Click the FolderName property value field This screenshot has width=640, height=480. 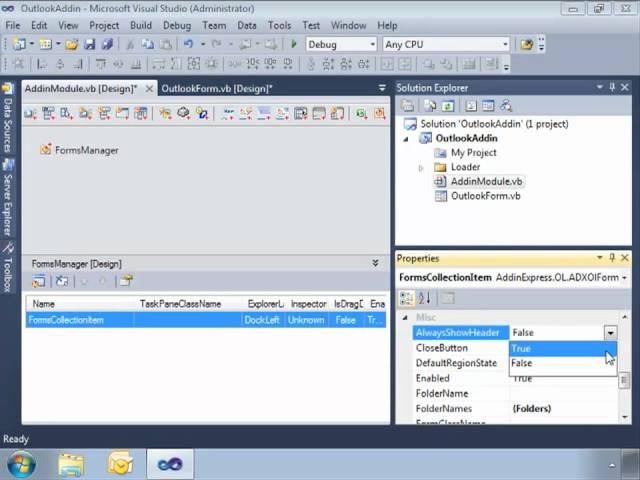(x=564, y=393)
